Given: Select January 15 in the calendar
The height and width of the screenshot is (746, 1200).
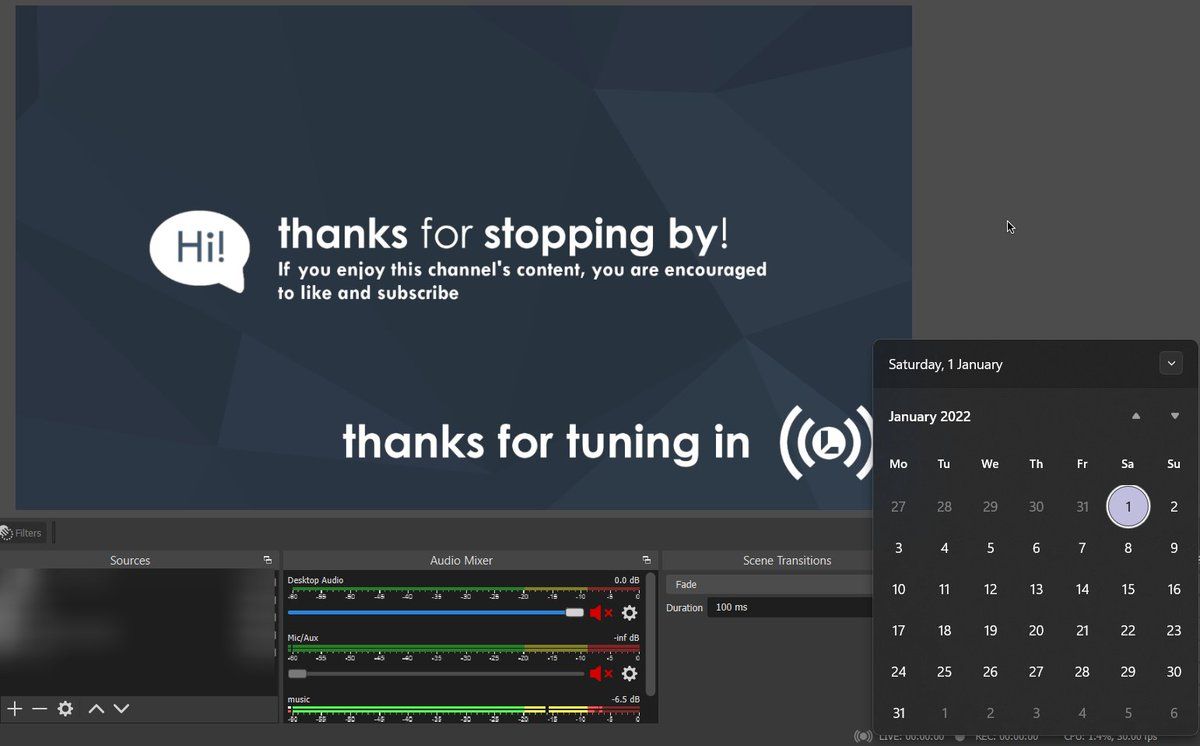Looking at the screenshot, I should [1128, 590].
